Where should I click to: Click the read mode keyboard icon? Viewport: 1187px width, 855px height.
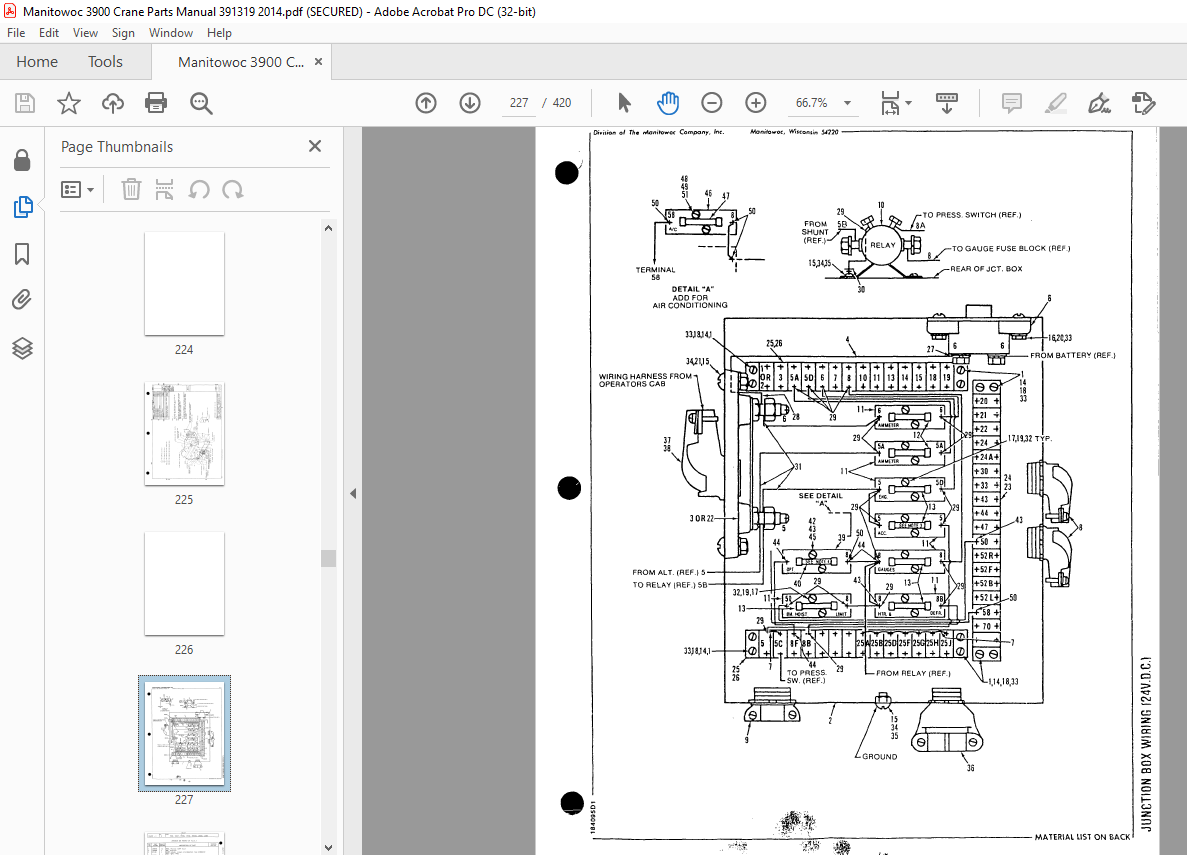point(947,103)
